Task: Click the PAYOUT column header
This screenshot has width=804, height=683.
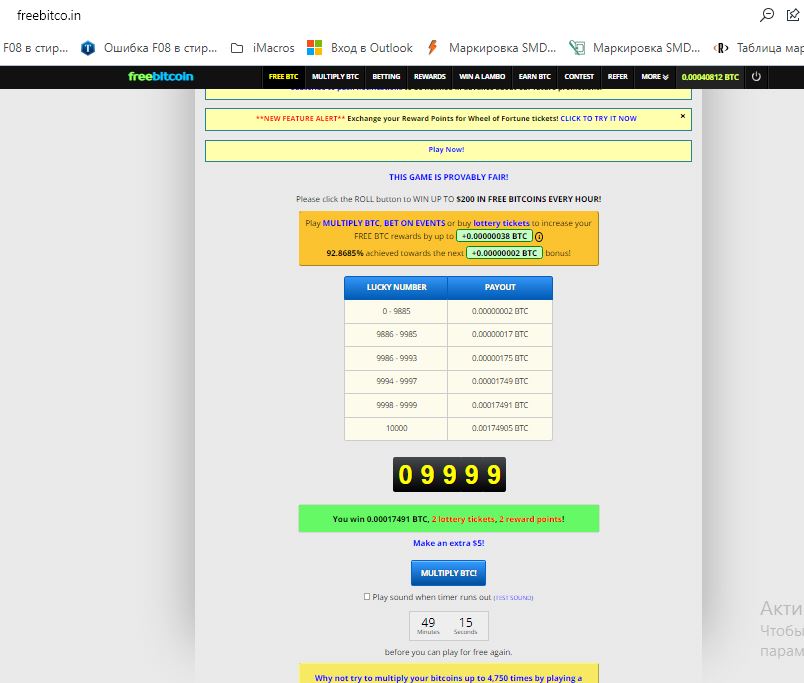Action: point(500,287)
